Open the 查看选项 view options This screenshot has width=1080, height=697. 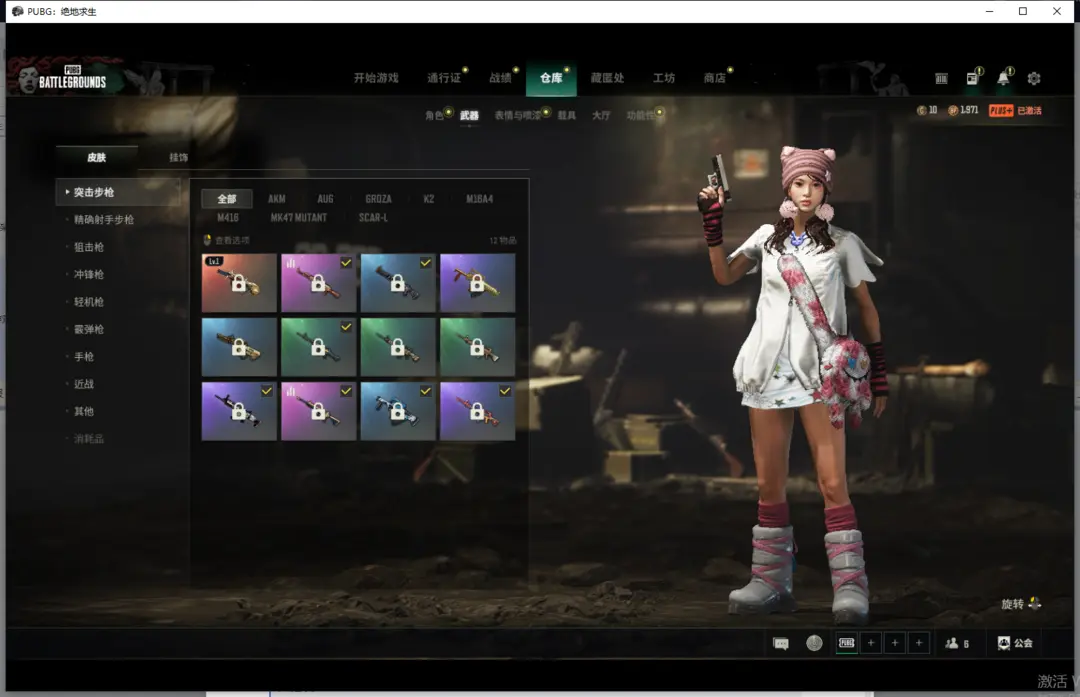pos(226,240)
